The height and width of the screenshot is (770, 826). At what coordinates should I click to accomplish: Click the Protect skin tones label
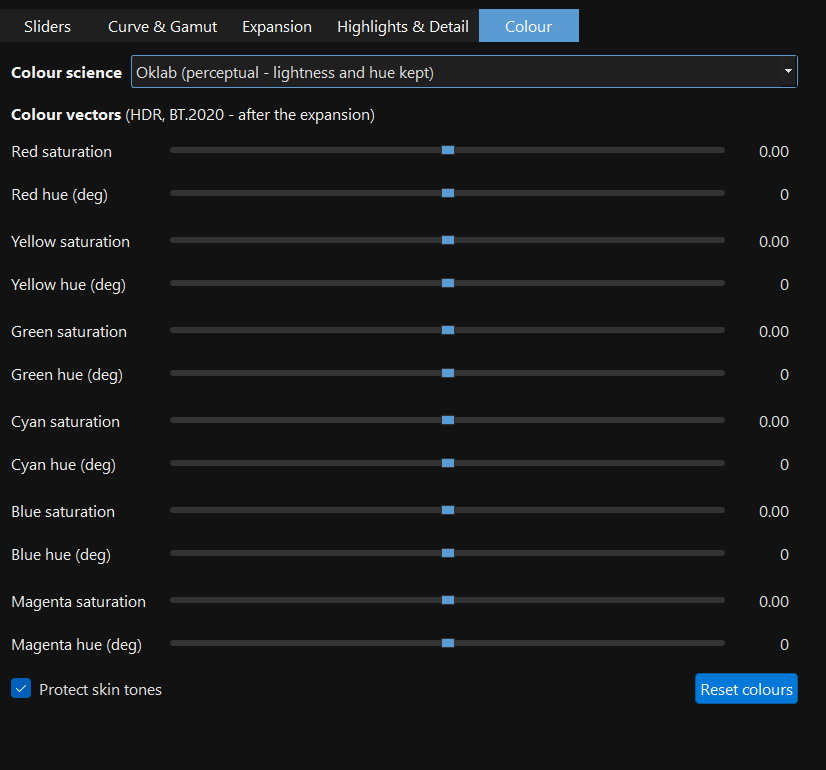tap(100, 689)
